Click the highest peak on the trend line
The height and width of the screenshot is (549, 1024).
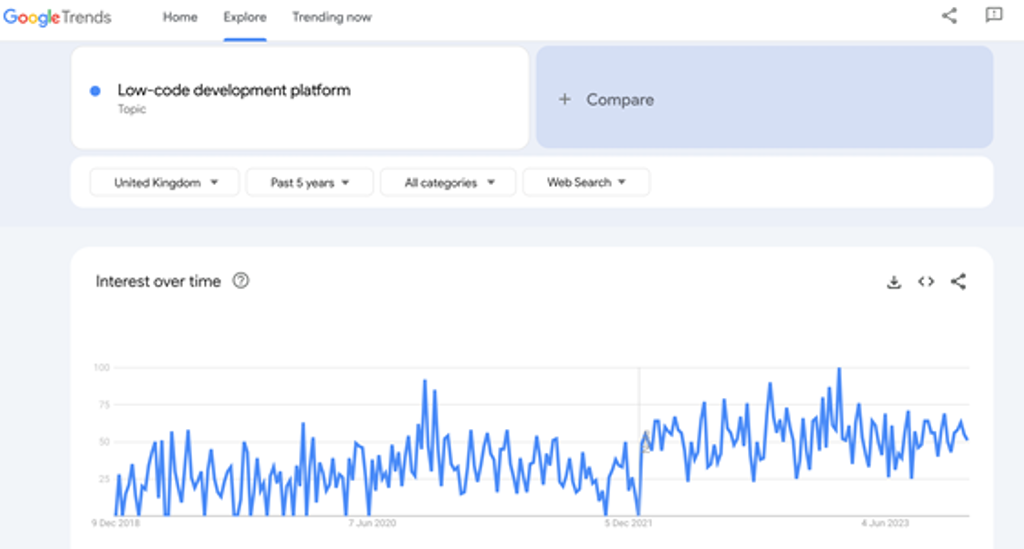click(x=839, y=369)
